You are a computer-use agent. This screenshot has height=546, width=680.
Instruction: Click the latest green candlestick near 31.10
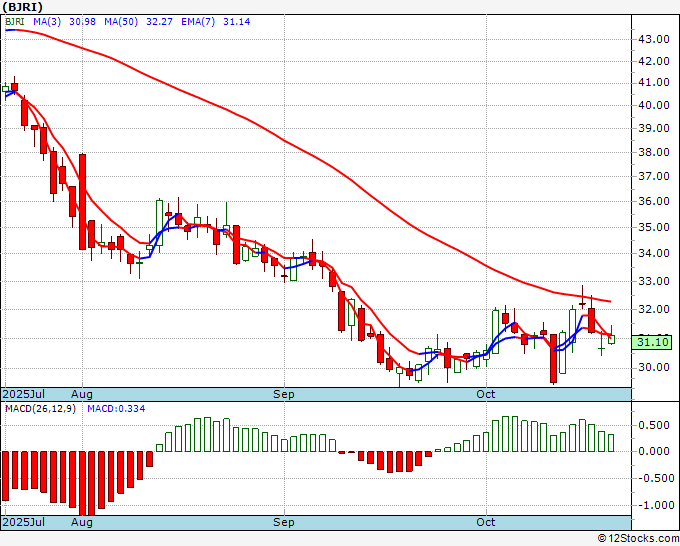pyautogui.click(x=611, y=339)
